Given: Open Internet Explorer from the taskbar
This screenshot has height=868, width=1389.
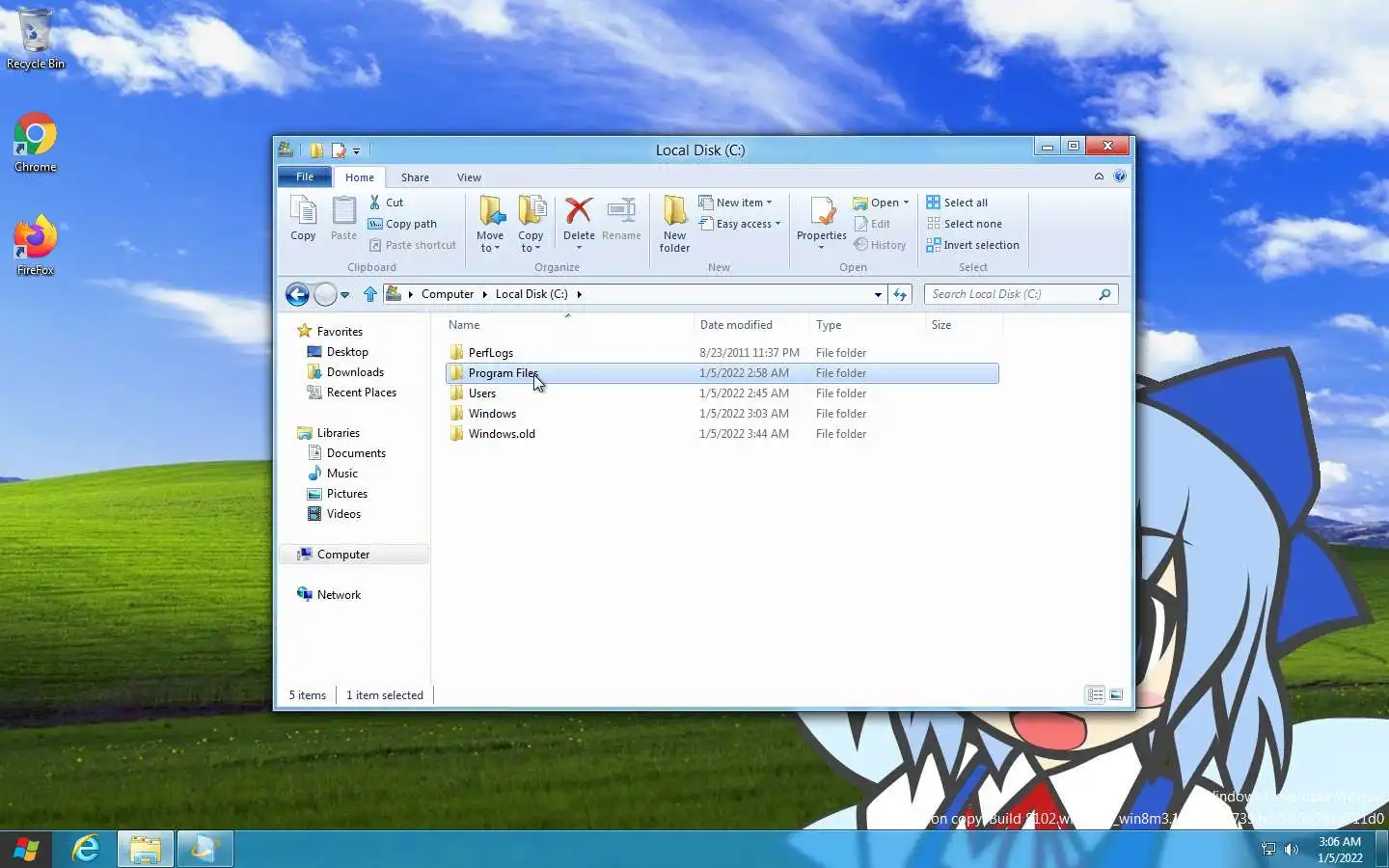Looking at the screenshot, I should [x=86, y=849].
